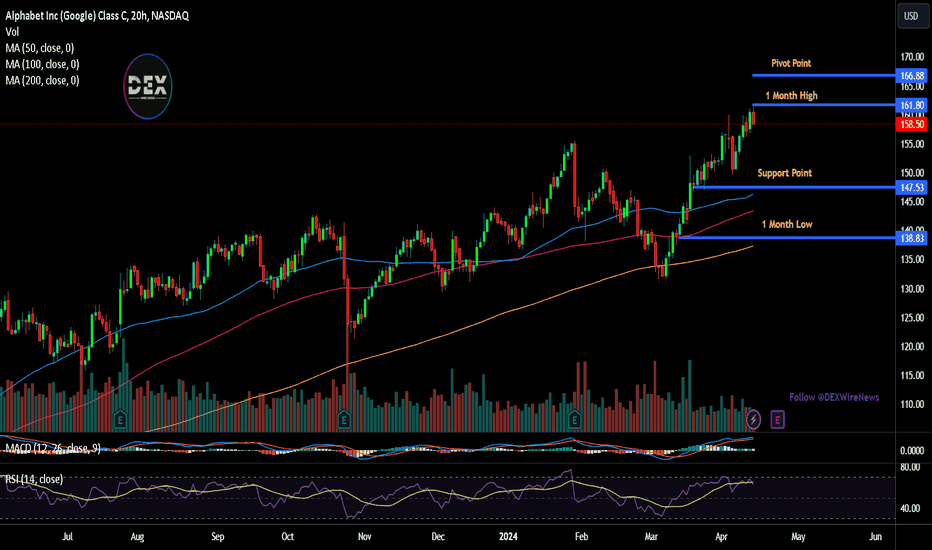The image size is (932, 550).
Task: Select the RSI (14, close) label
Action: point(34,479)
